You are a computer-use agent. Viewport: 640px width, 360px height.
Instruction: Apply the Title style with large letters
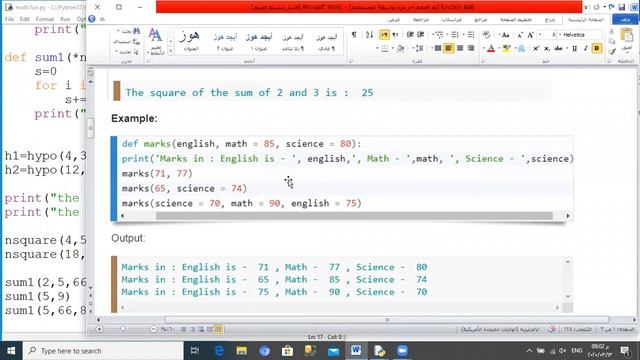[x=191, y=42]
